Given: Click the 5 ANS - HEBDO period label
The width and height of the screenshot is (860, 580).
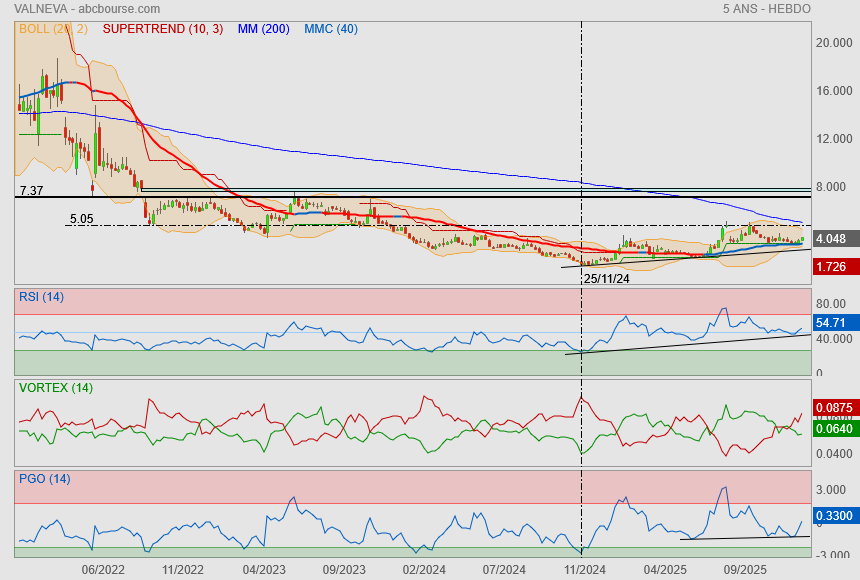Looking at the screenshot, I should (x=766, y=9).
